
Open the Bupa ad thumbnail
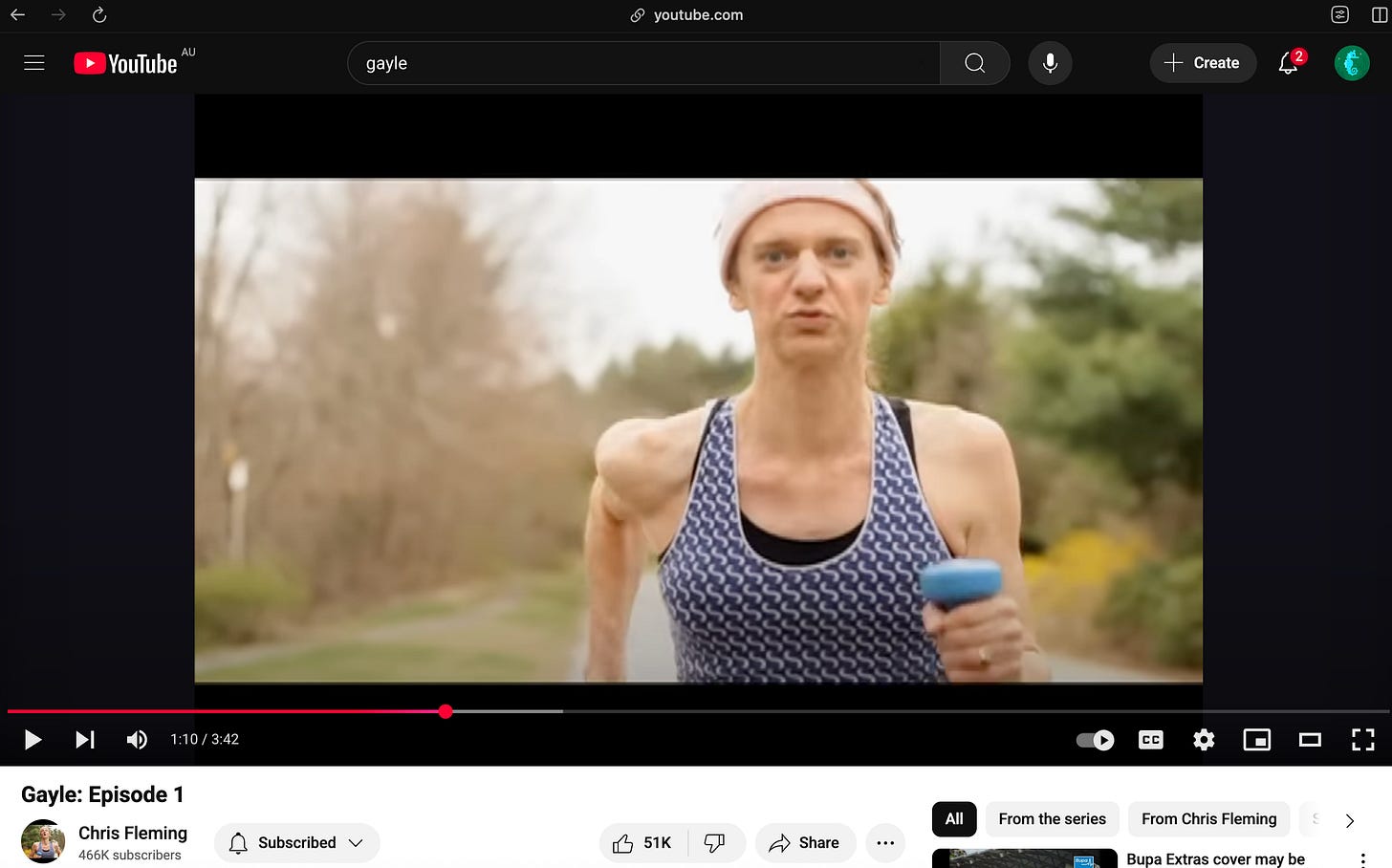1025,858
